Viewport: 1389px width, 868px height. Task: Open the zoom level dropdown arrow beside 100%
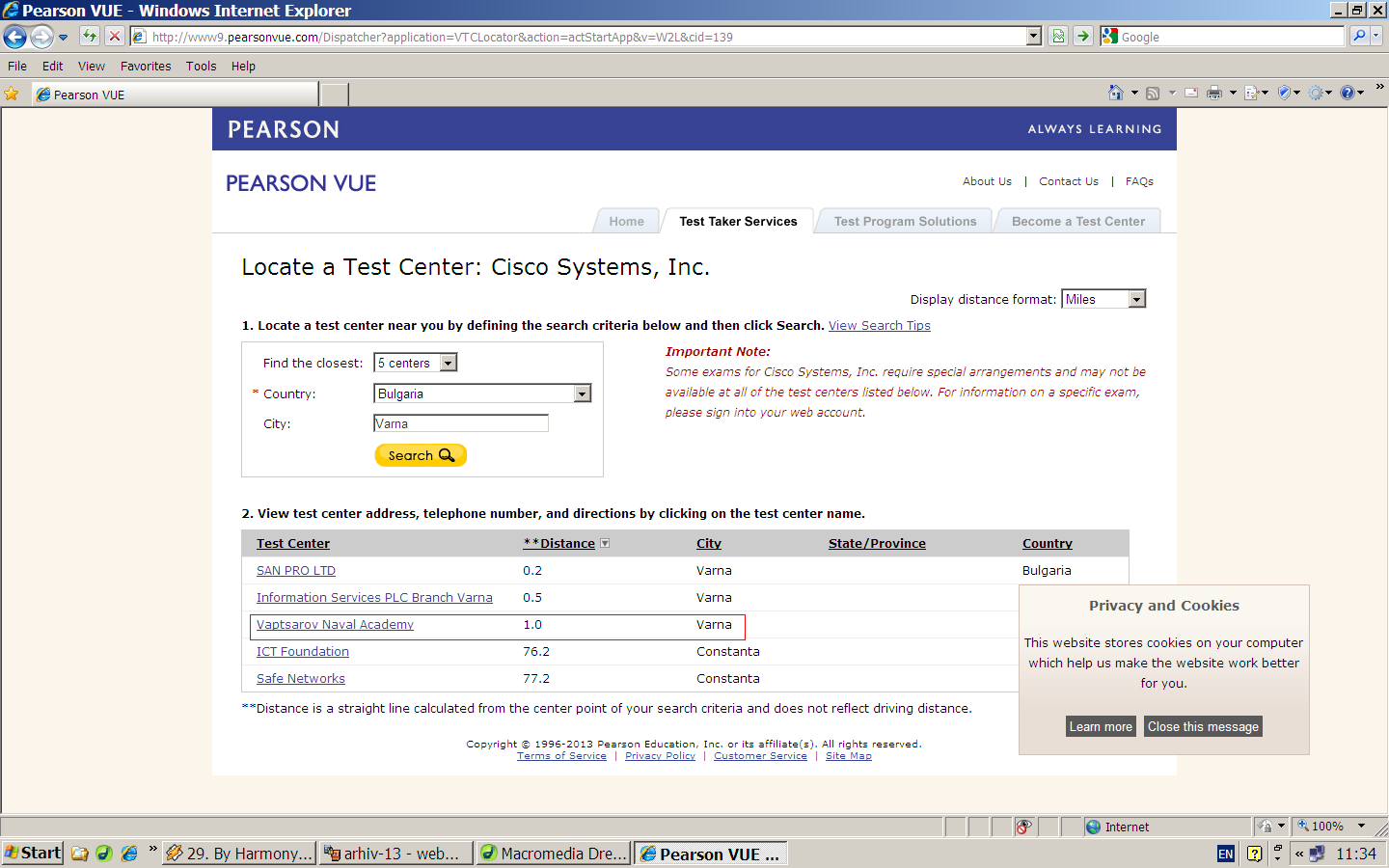click(1362, 827)
